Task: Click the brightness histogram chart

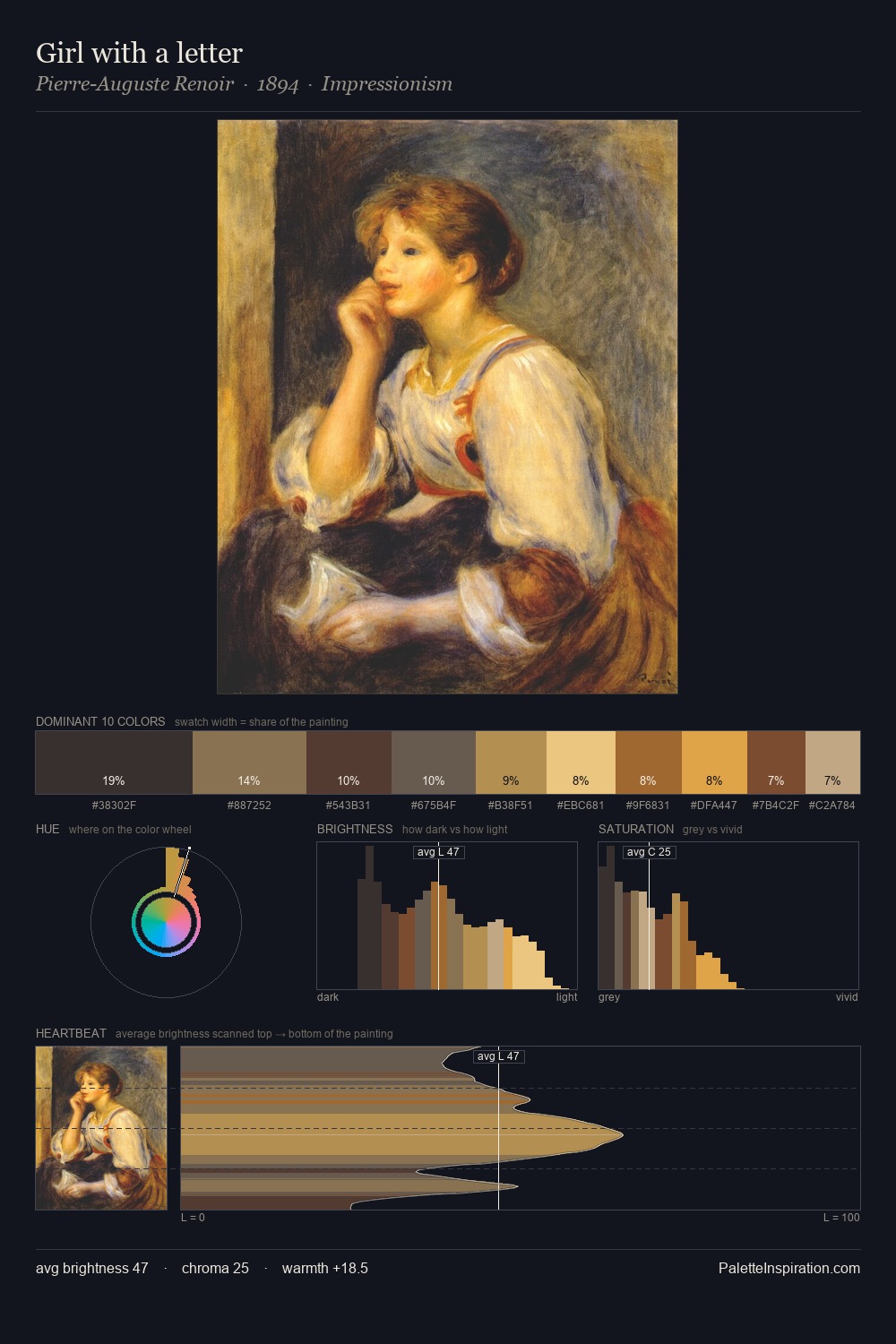Action: [447, 916]
